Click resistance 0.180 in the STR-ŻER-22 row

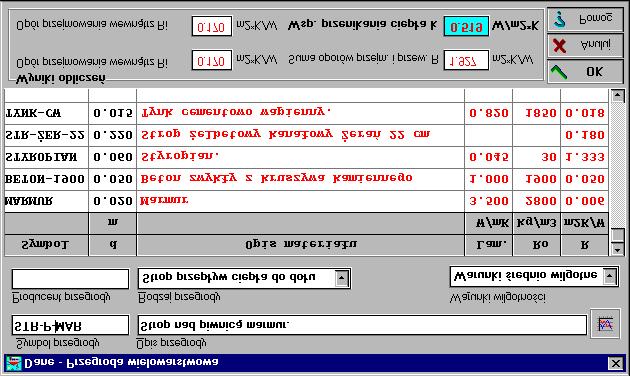585,135
